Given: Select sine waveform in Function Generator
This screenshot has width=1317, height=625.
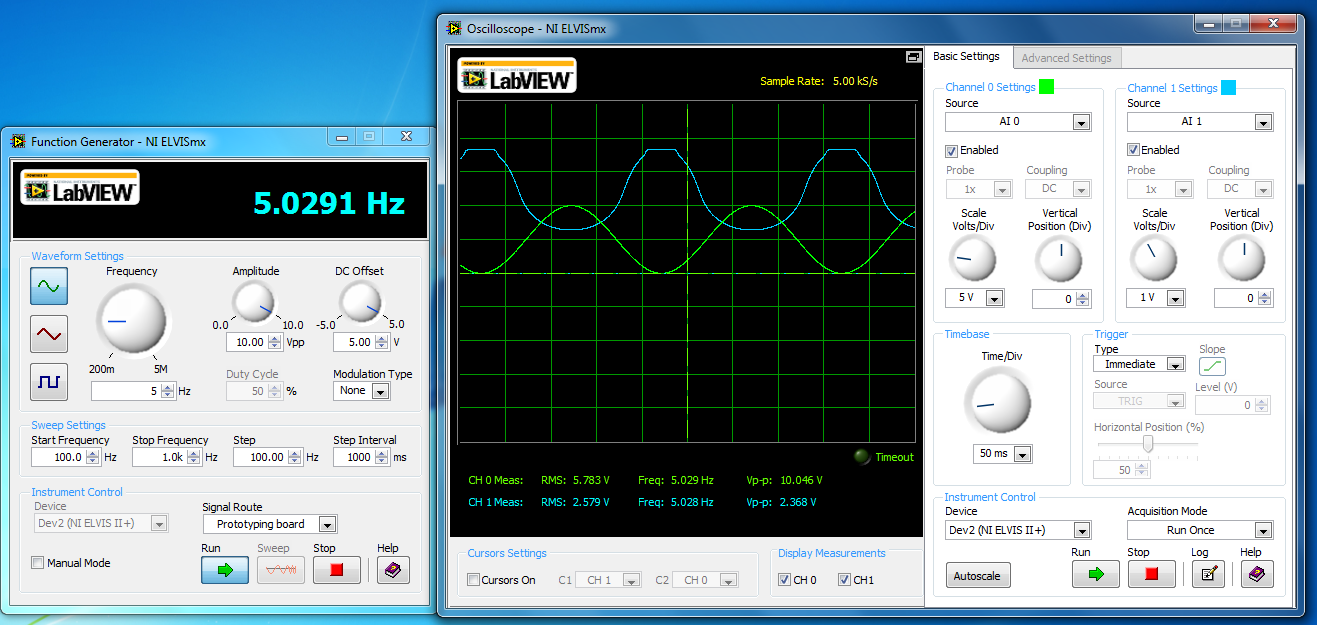Looking at the screenshot, I should (x=49, y=286).
